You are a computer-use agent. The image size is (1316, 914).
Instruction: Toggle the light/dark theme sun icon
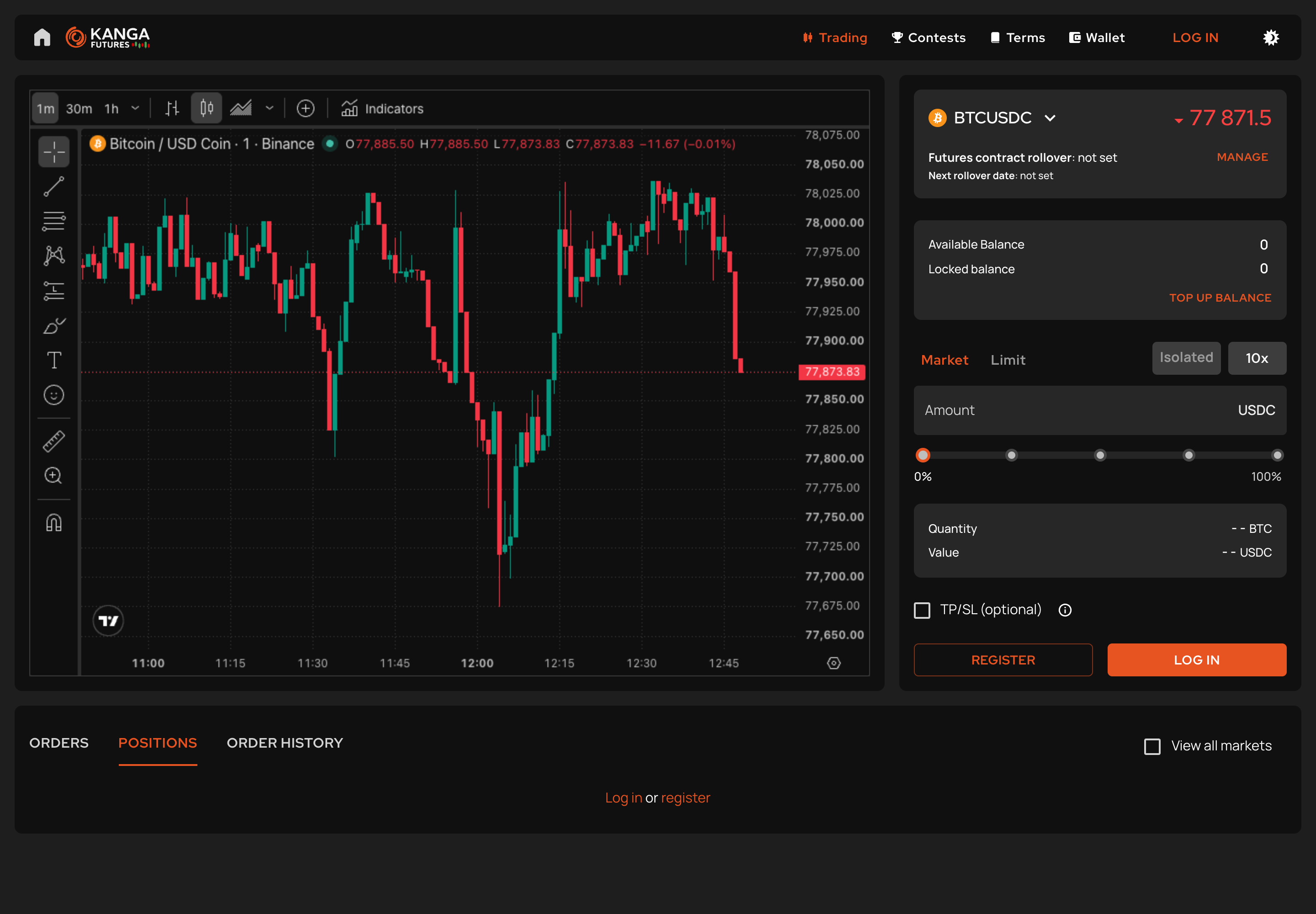point(1271,37)
